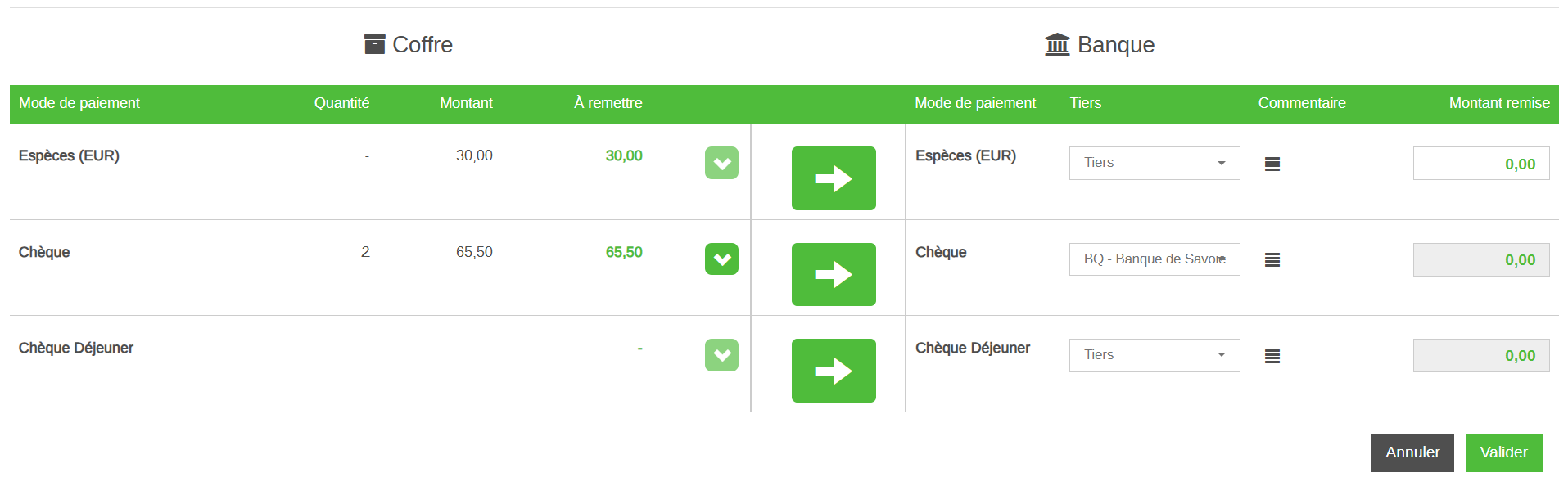Click the Coffre archive box icon
Image resolution: width=1568 pixels, height=486 pixels.
coord(374,44)
